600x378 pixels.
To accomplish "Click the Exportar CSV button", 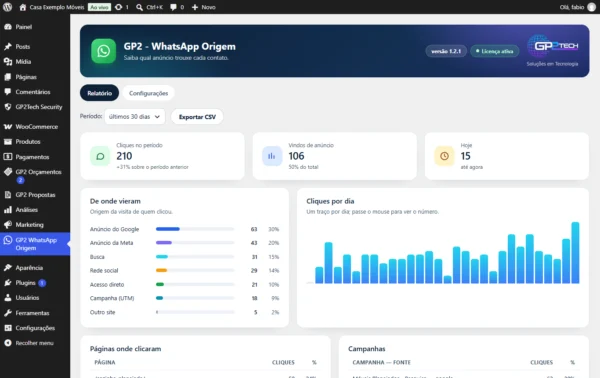I will coord(197,117).
